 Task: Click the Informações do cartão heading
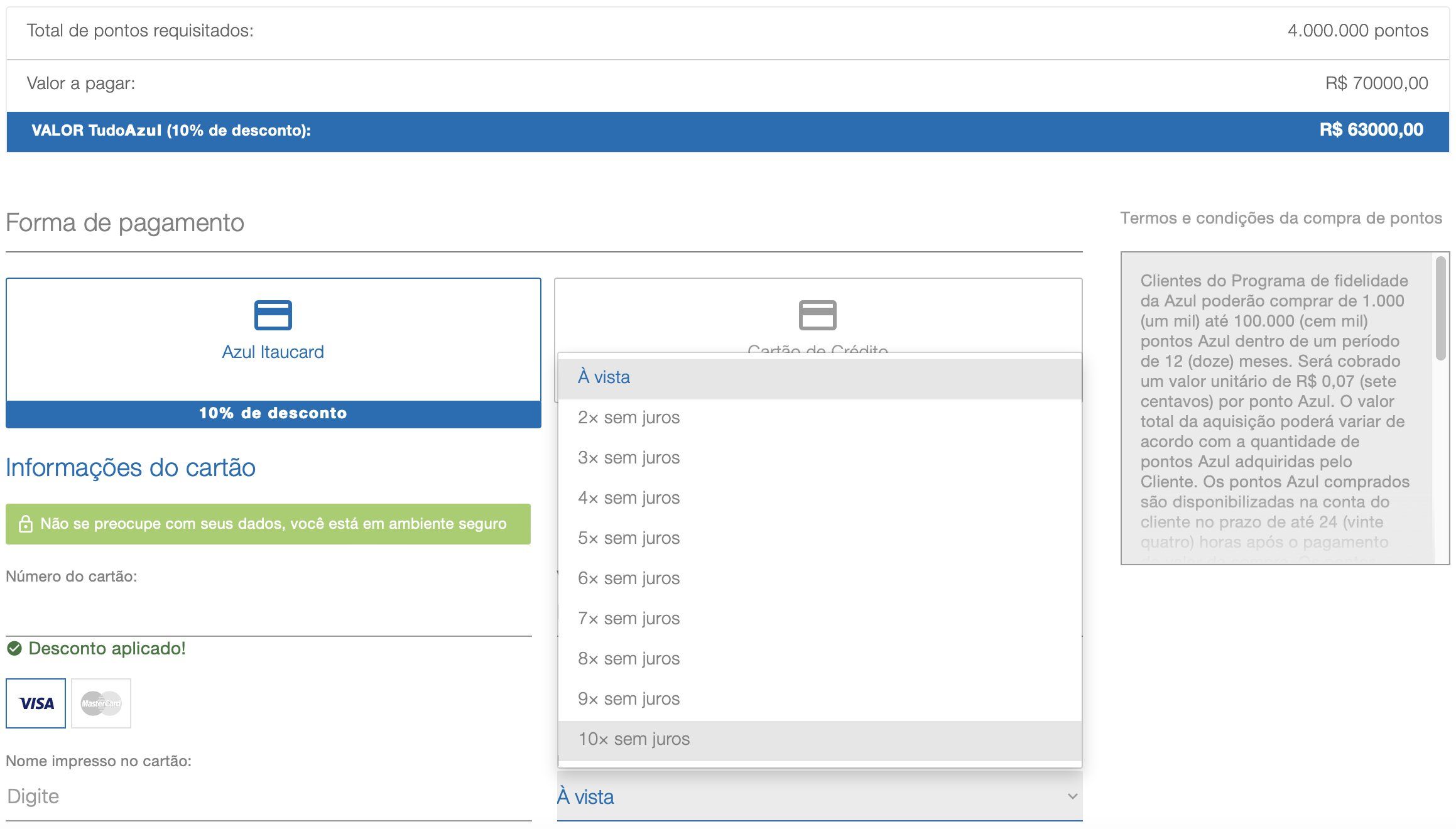pyautogui.click(x=131, y=468)
